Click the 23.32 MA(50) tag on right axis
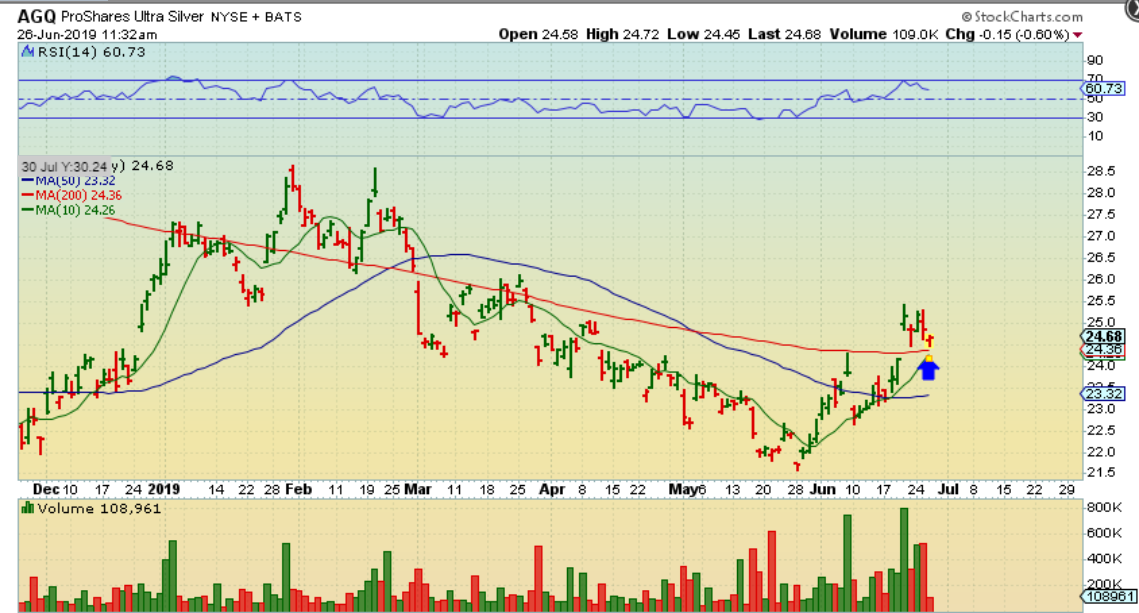1139x613 pixels. pos(1103,394)
